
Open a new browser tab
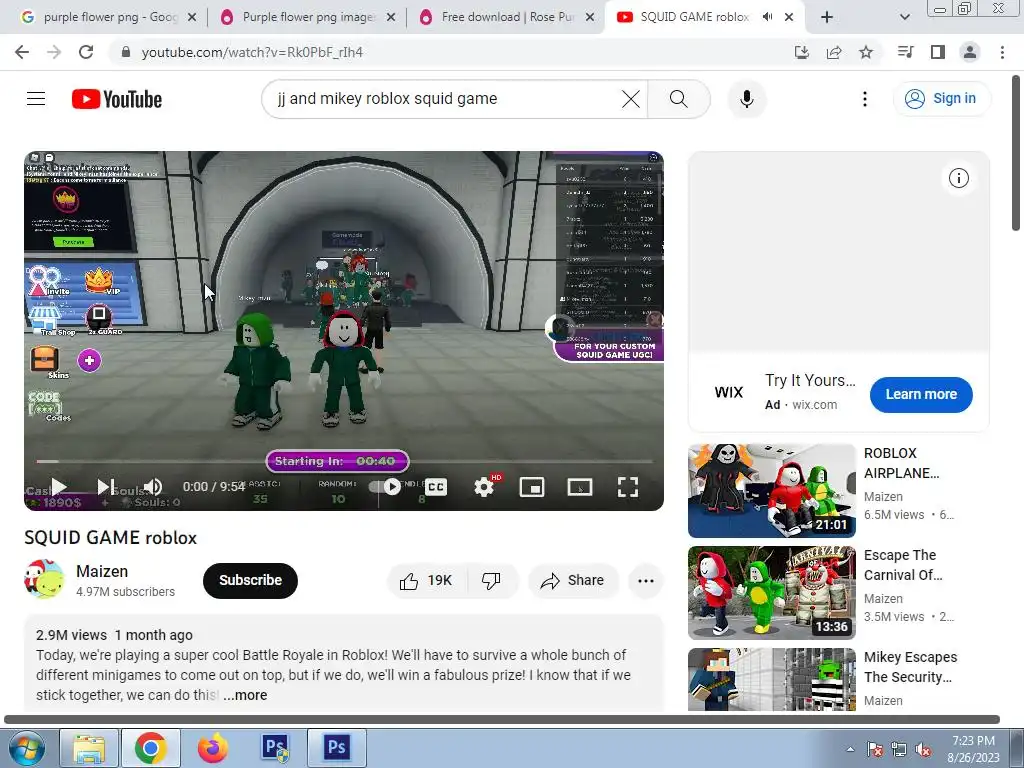827,18
